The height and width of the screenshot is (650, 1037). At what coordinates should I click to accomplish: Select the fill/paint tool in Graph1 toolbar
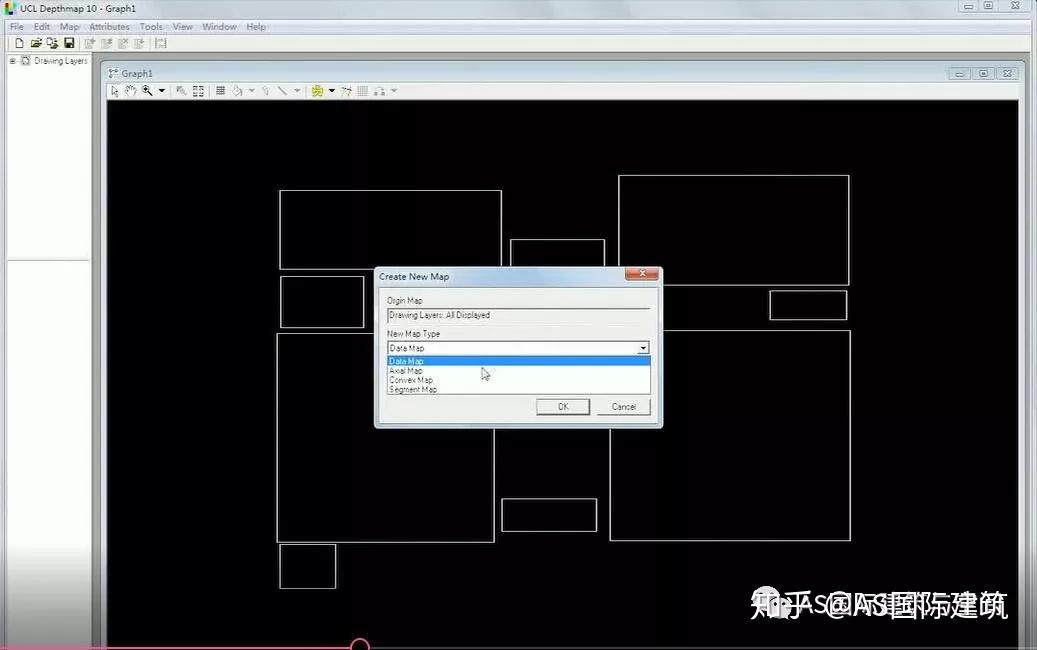coord(237,91)
